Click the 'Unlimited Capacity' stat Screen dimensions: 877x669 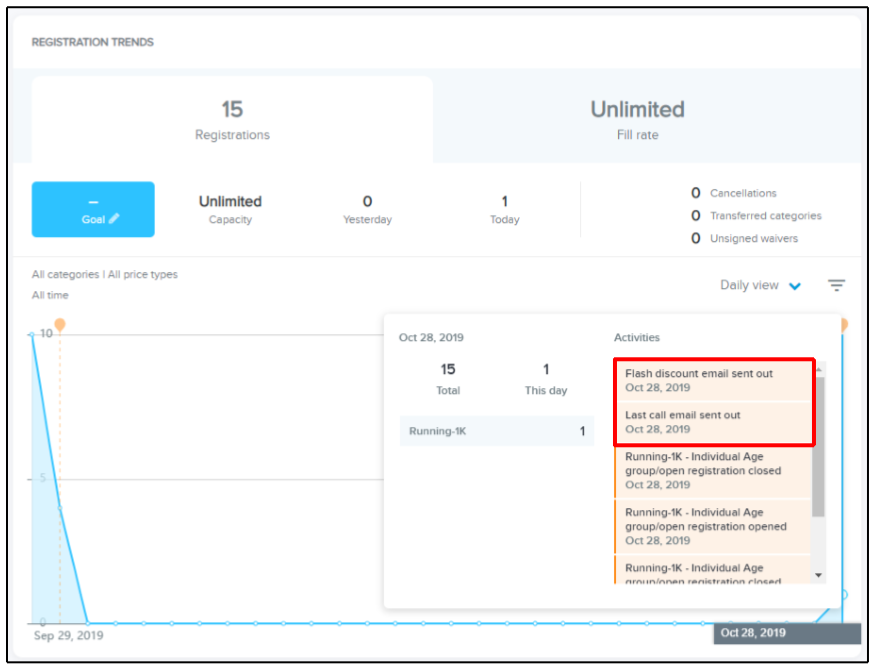coord(230,209)
